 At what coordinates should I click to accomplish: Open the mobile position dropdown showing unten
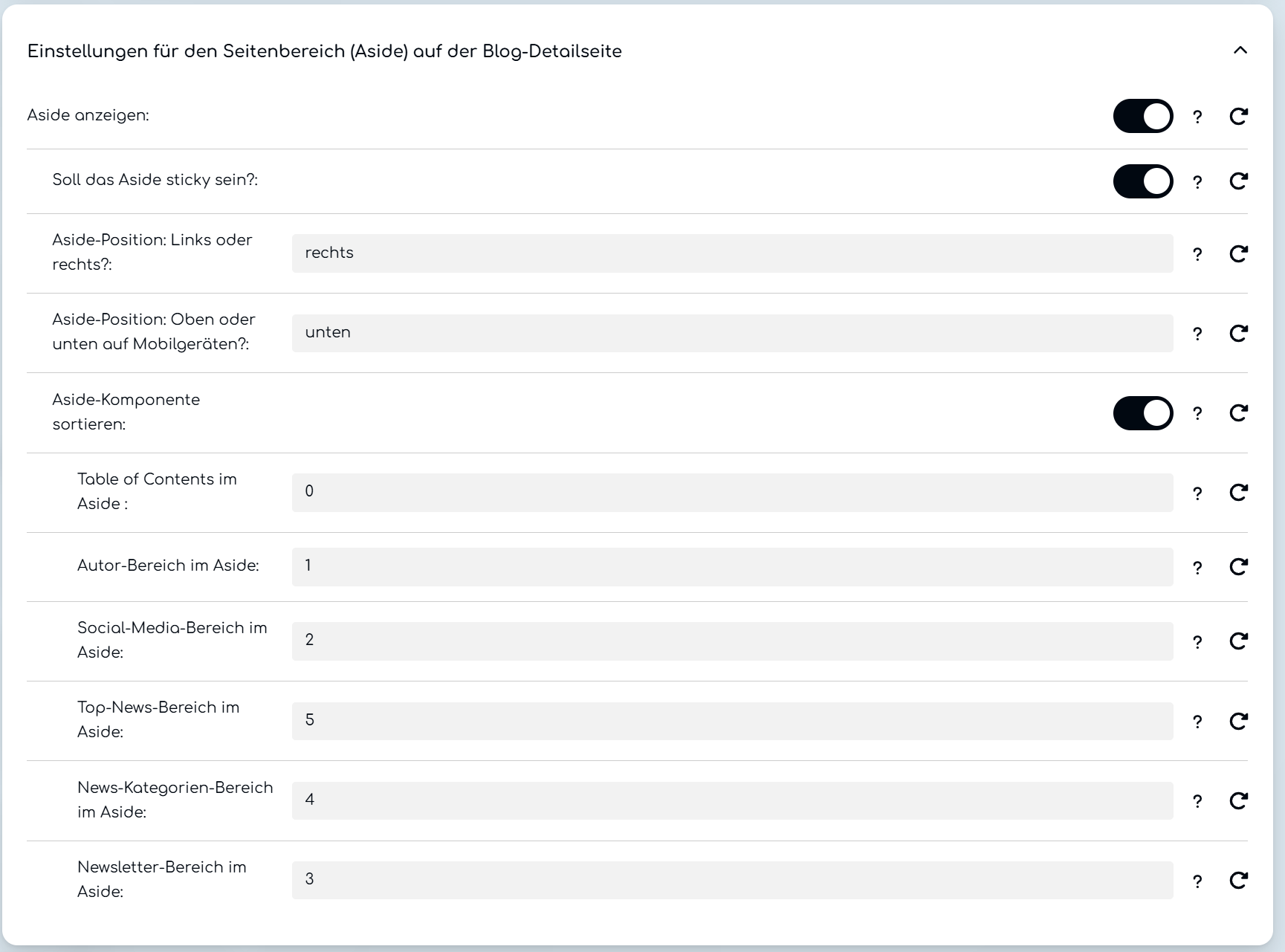732,333
